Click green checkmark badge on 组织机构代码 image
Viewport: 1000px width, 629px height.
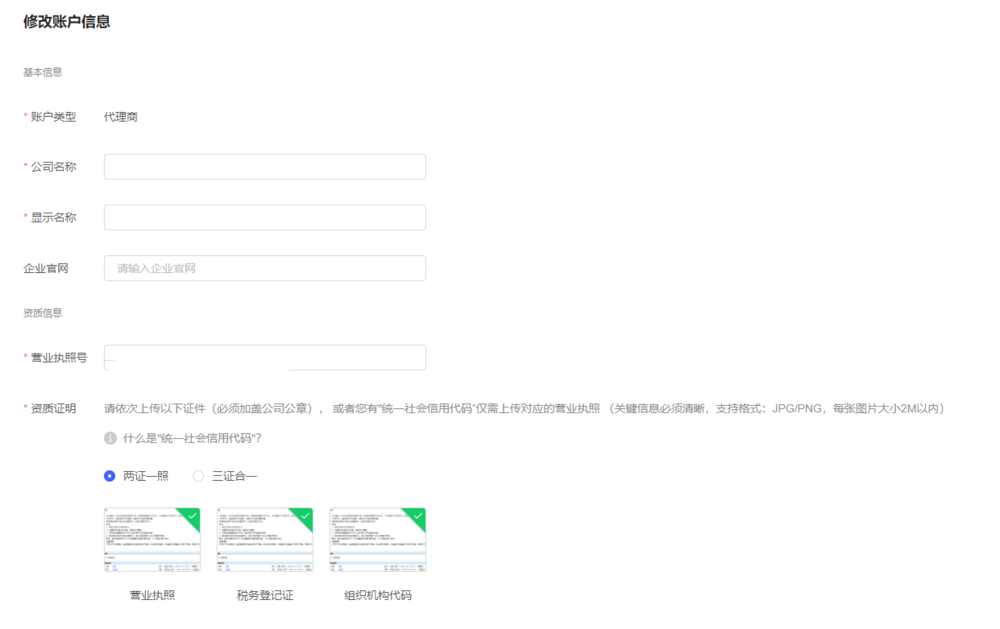click(x=417, y=516)
